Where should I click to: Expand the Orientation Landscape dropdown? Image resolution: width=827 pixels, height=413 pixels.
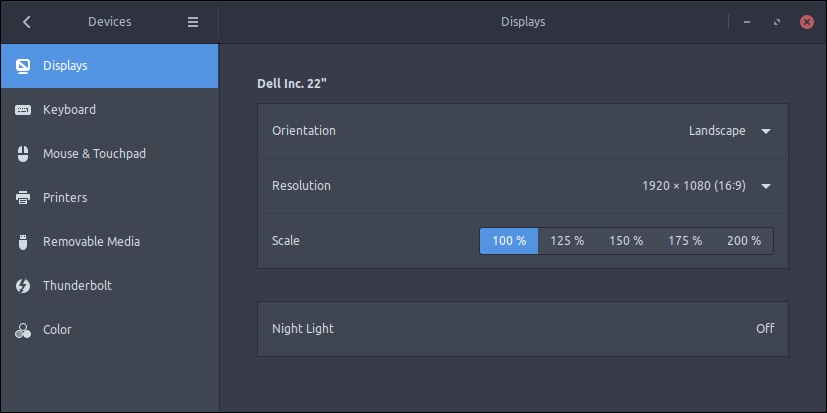730,131
